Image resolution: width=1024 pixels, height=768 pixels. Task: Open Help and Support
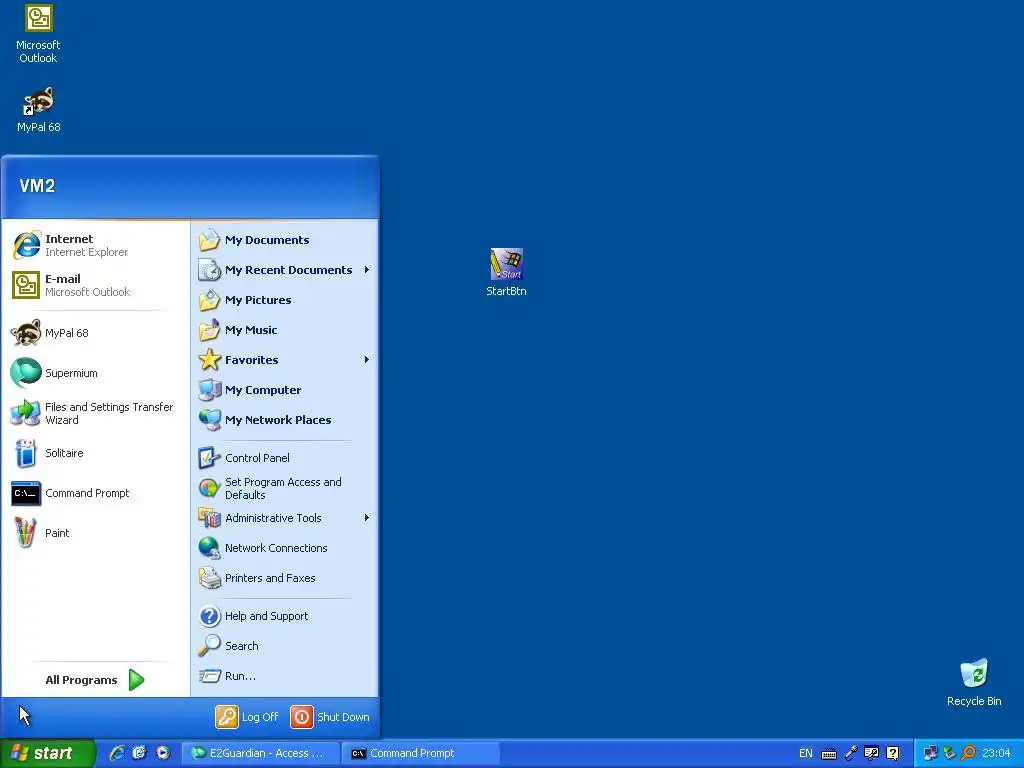pyautogui.click(x=285, y=616)
